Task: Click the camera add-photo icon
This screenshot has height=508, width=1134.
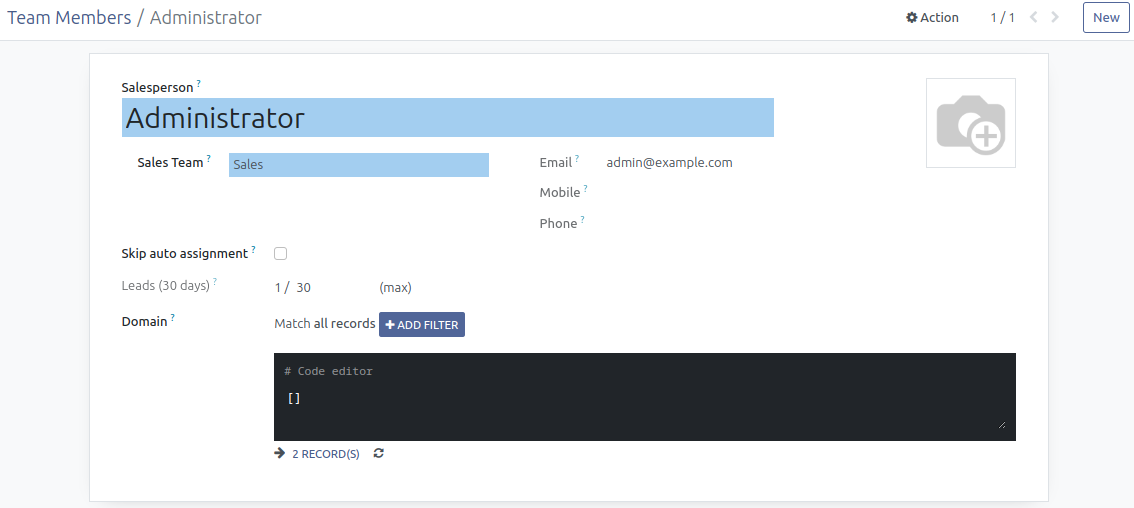Action: pos(970,123)
